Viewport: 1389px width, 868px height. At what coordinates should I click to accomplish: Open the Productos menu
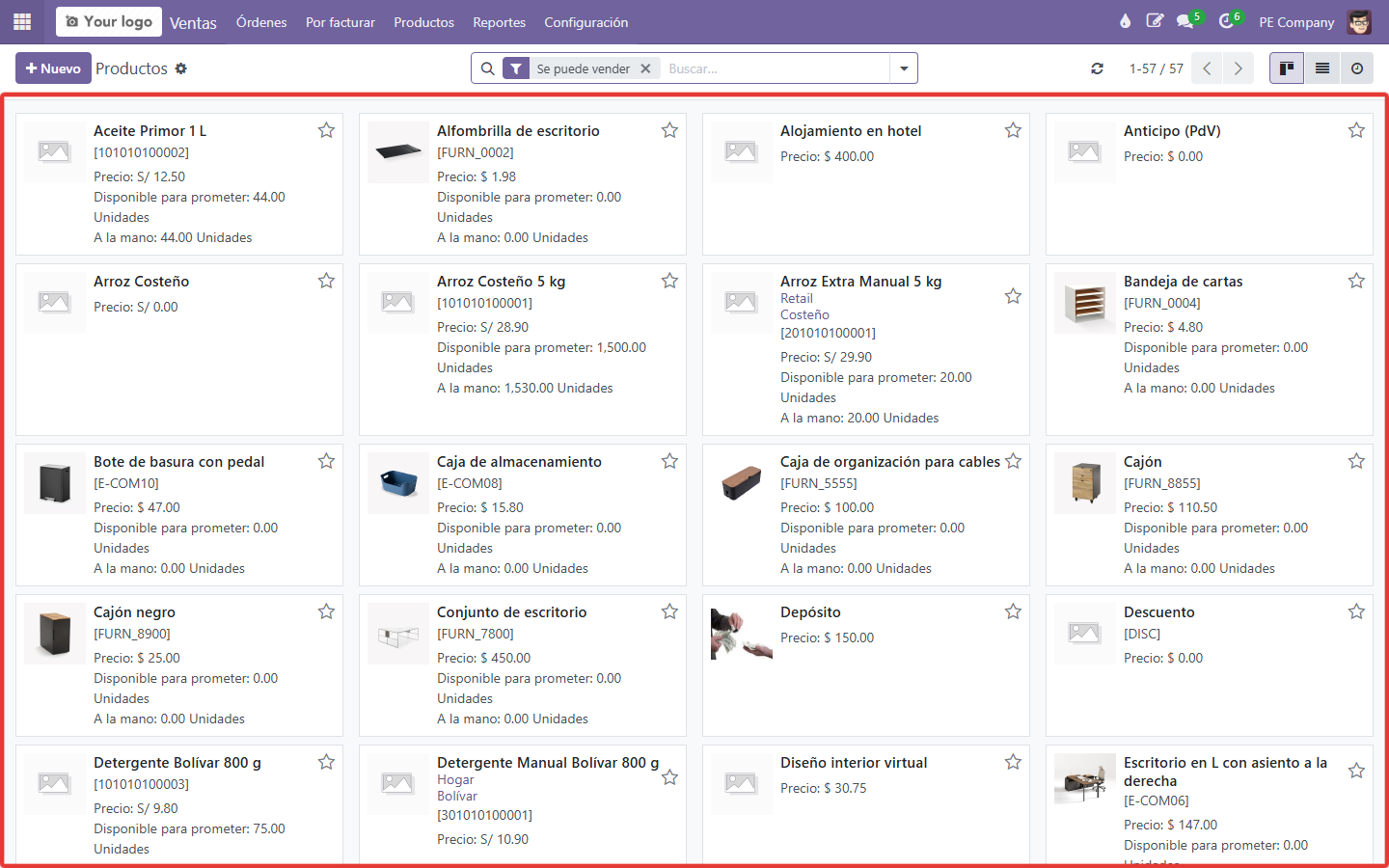coord(423,22)
